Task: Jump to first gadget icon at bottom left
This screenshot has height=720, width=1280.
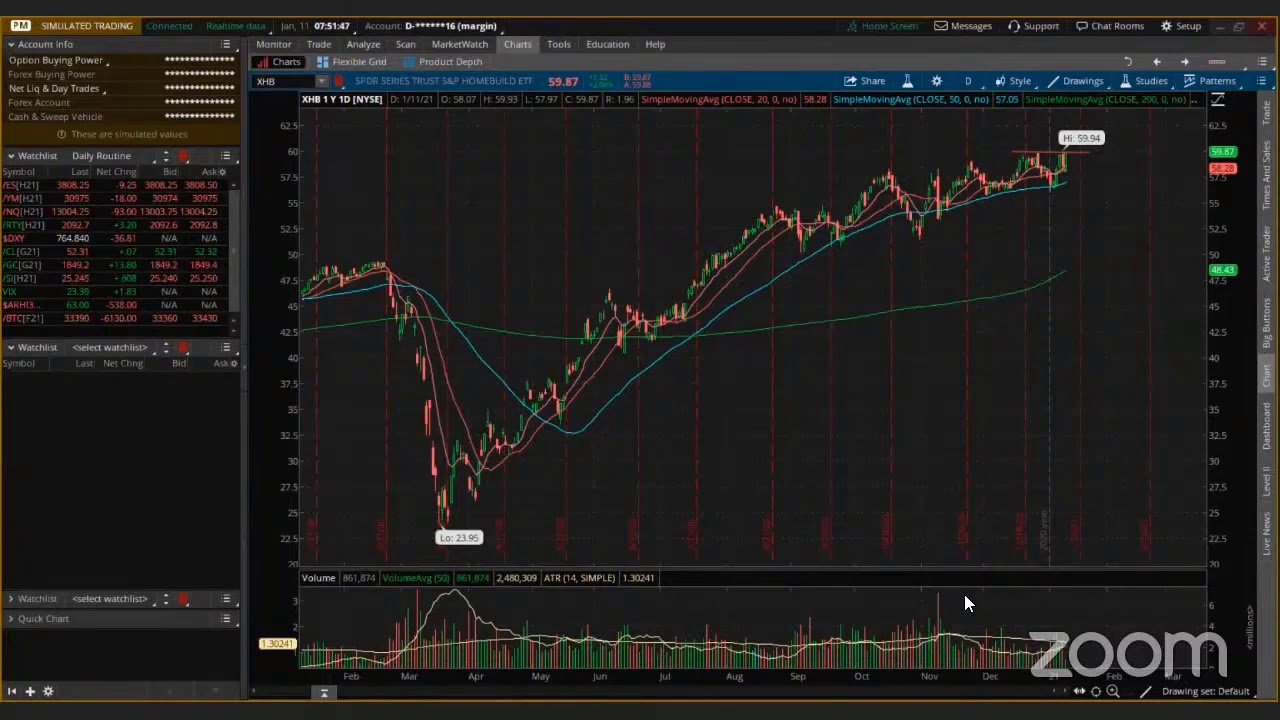Action: [12, 691]
